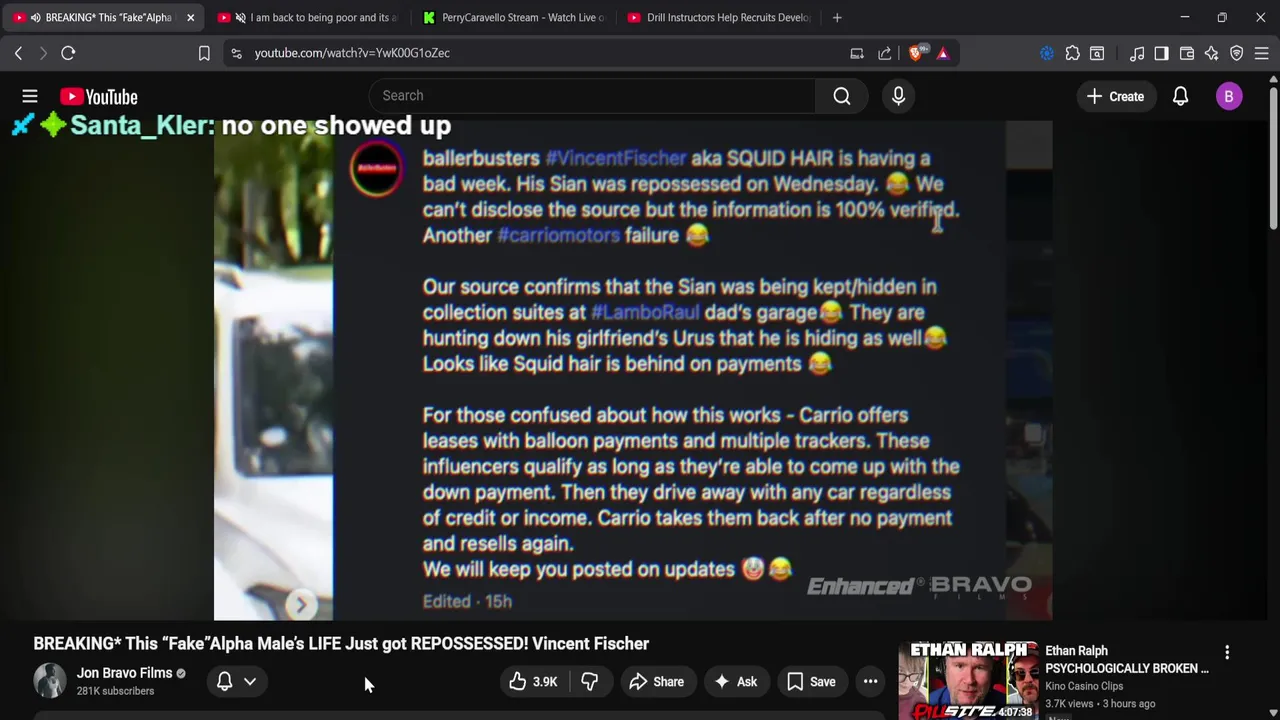Click the Ask button
This screenshot has height=720, width=1280.
coord(735,682)
